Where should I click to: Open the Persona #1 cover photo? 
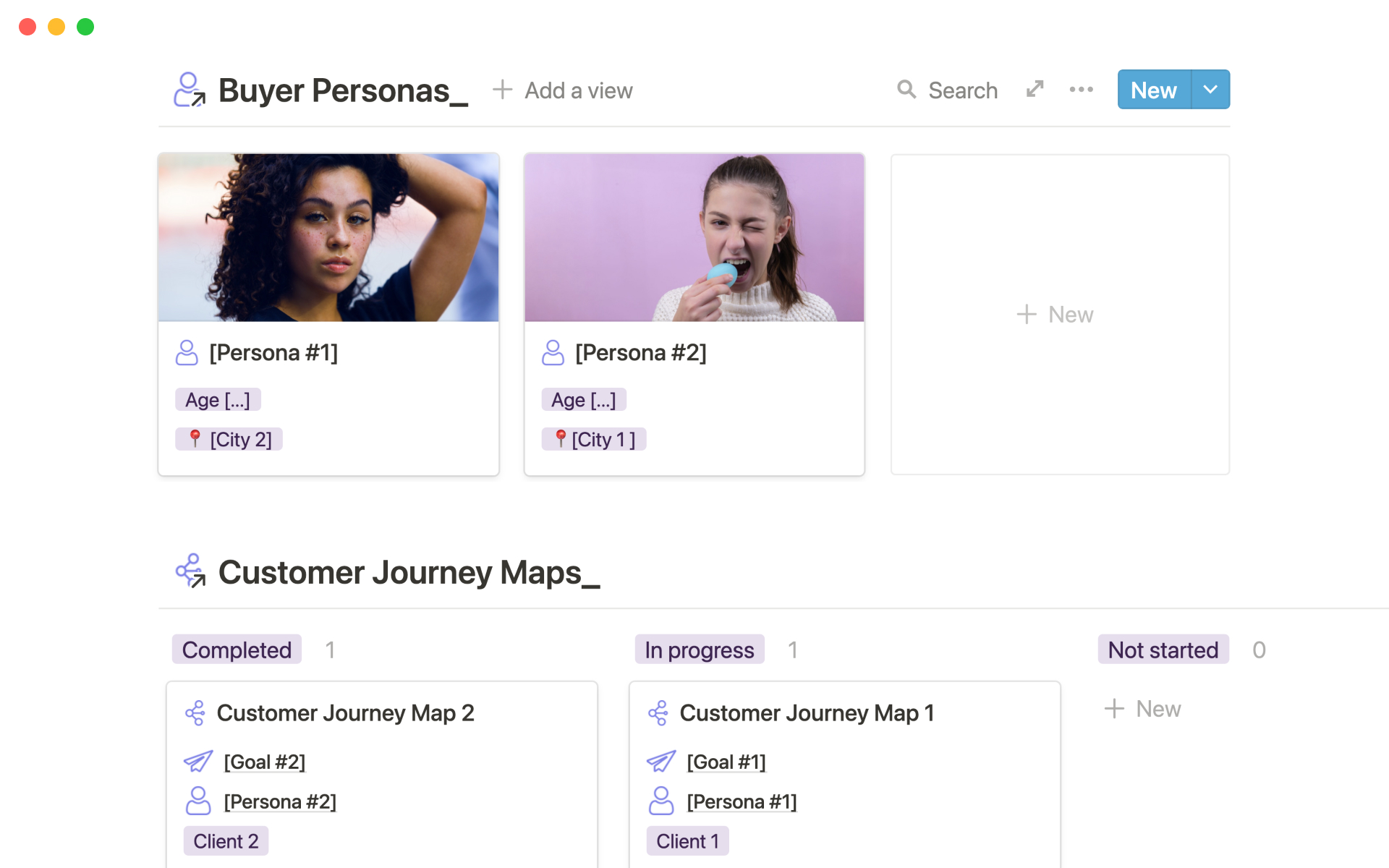(x=328, y=237)
